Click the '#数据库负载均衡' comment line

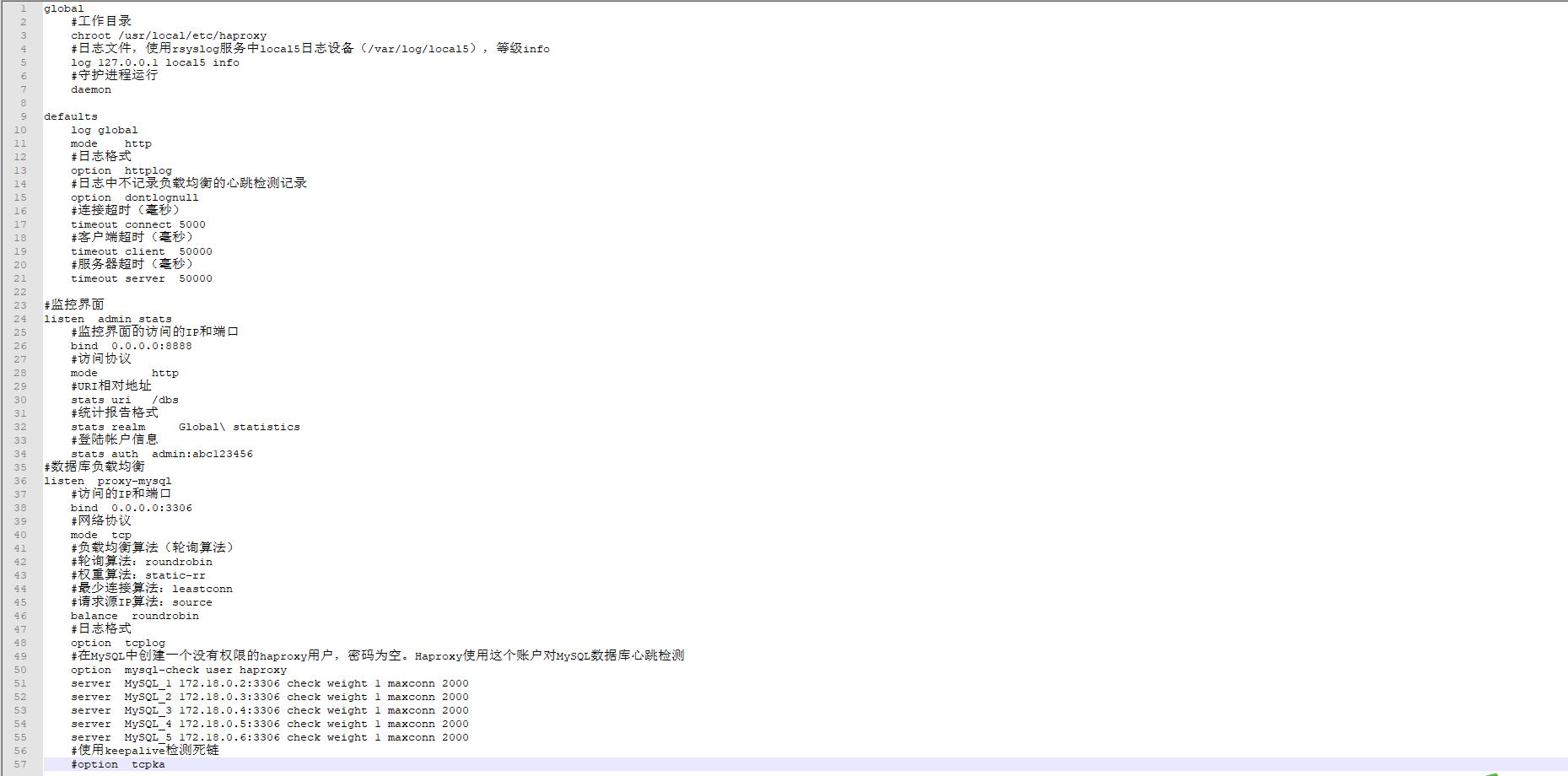[94, 466]
